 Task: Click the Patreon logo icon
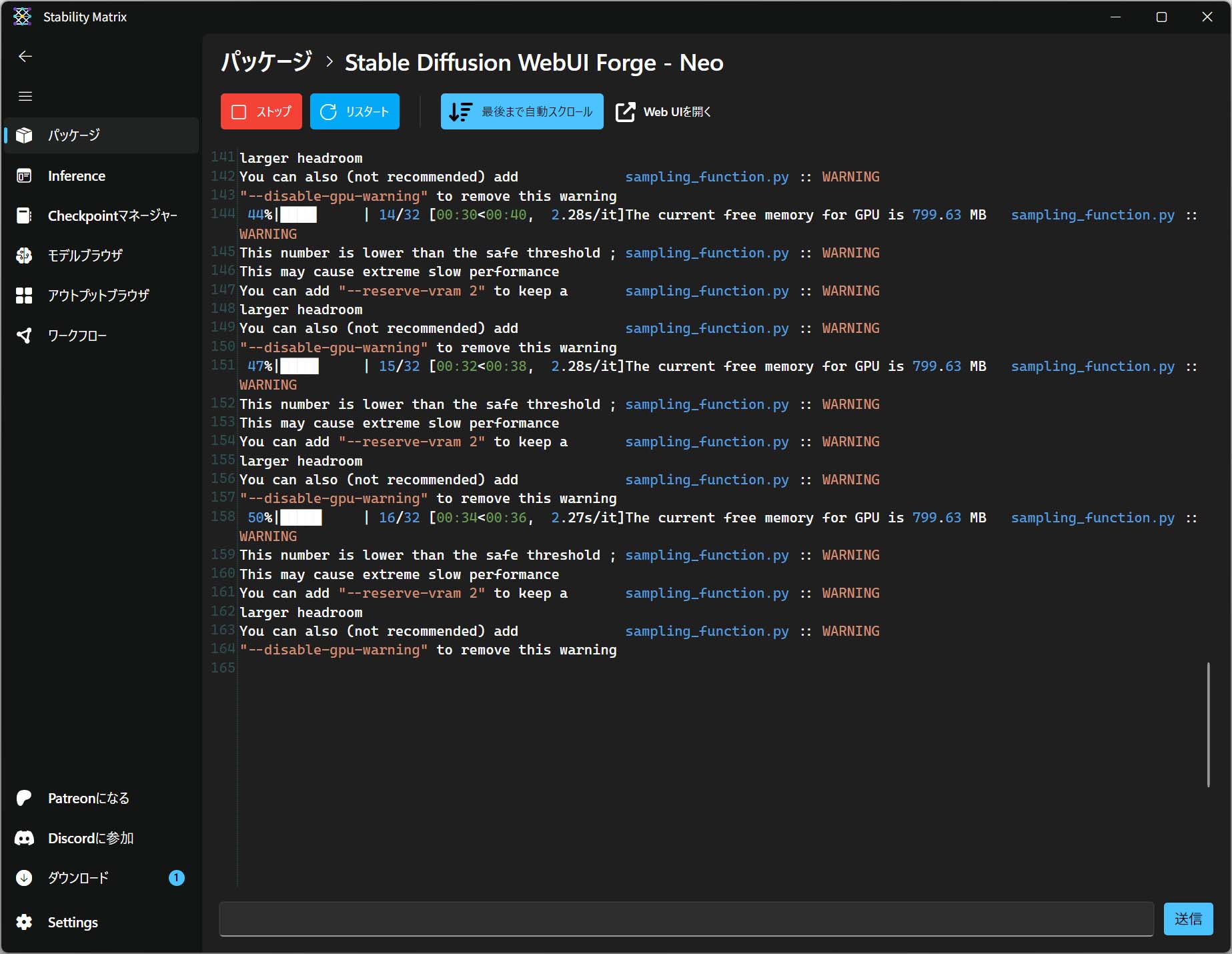point(24,798)
